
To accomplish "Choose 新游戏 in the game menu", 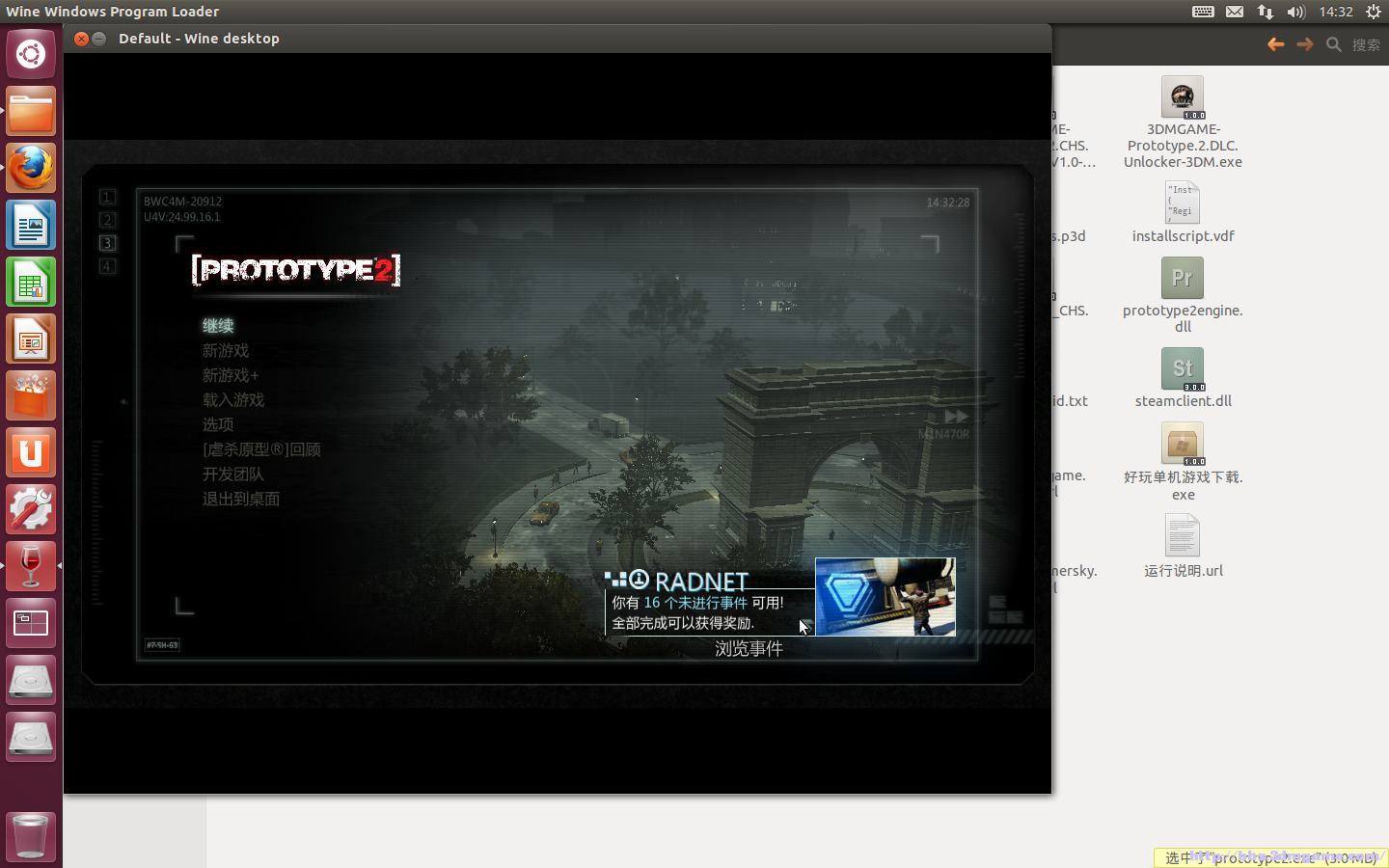I will point(226,350).
